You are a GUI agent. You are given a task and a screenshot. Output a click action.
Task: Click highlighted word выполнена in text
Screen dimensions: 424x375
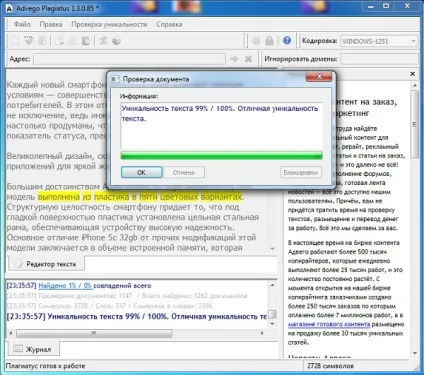(x=59, y=197)
